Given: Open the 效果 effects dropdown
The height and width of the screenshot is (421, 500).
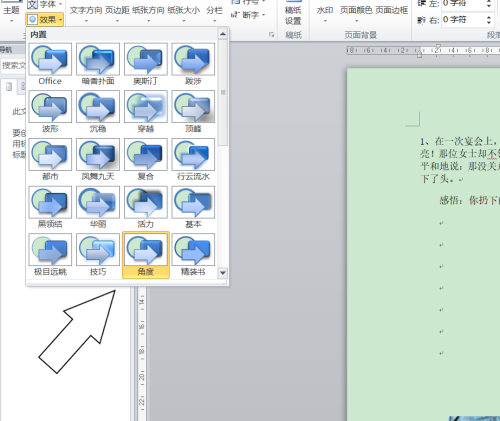Looking at the screenshot, I should [x=45, y=20].
